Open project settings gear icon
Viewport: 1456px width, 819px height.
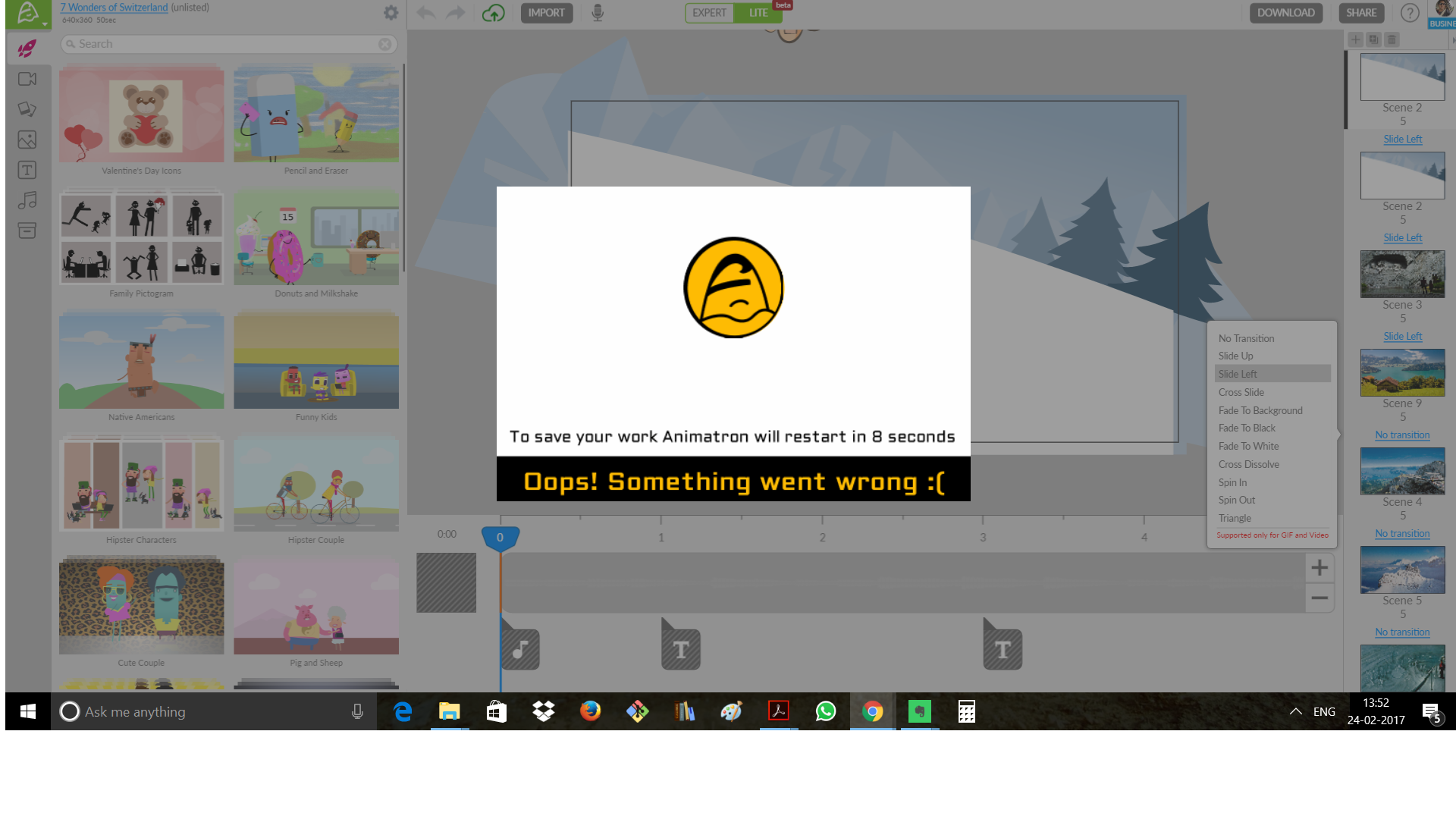point(391,13)
